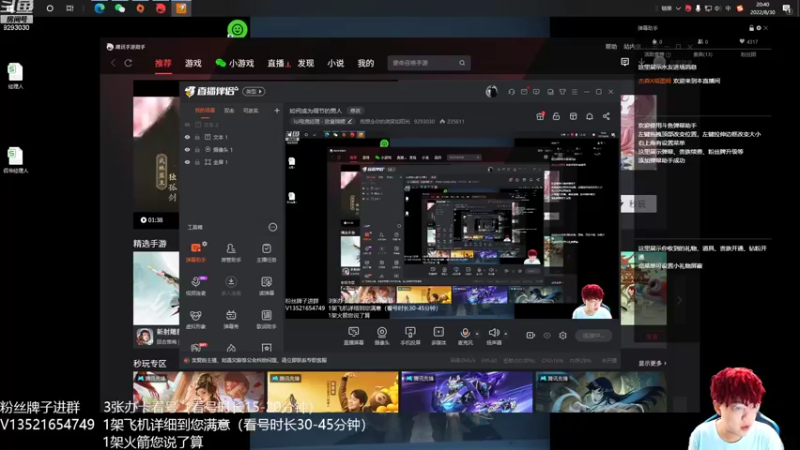
Task: Open WeChat from taskbar
Action: [x=120, y=8]
